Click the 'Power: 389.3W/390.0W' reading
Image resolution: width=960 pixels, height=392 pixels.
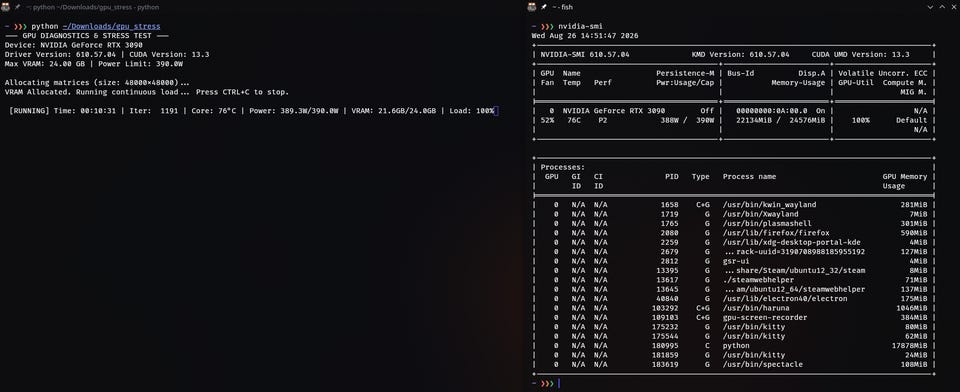tap(294, 111)
